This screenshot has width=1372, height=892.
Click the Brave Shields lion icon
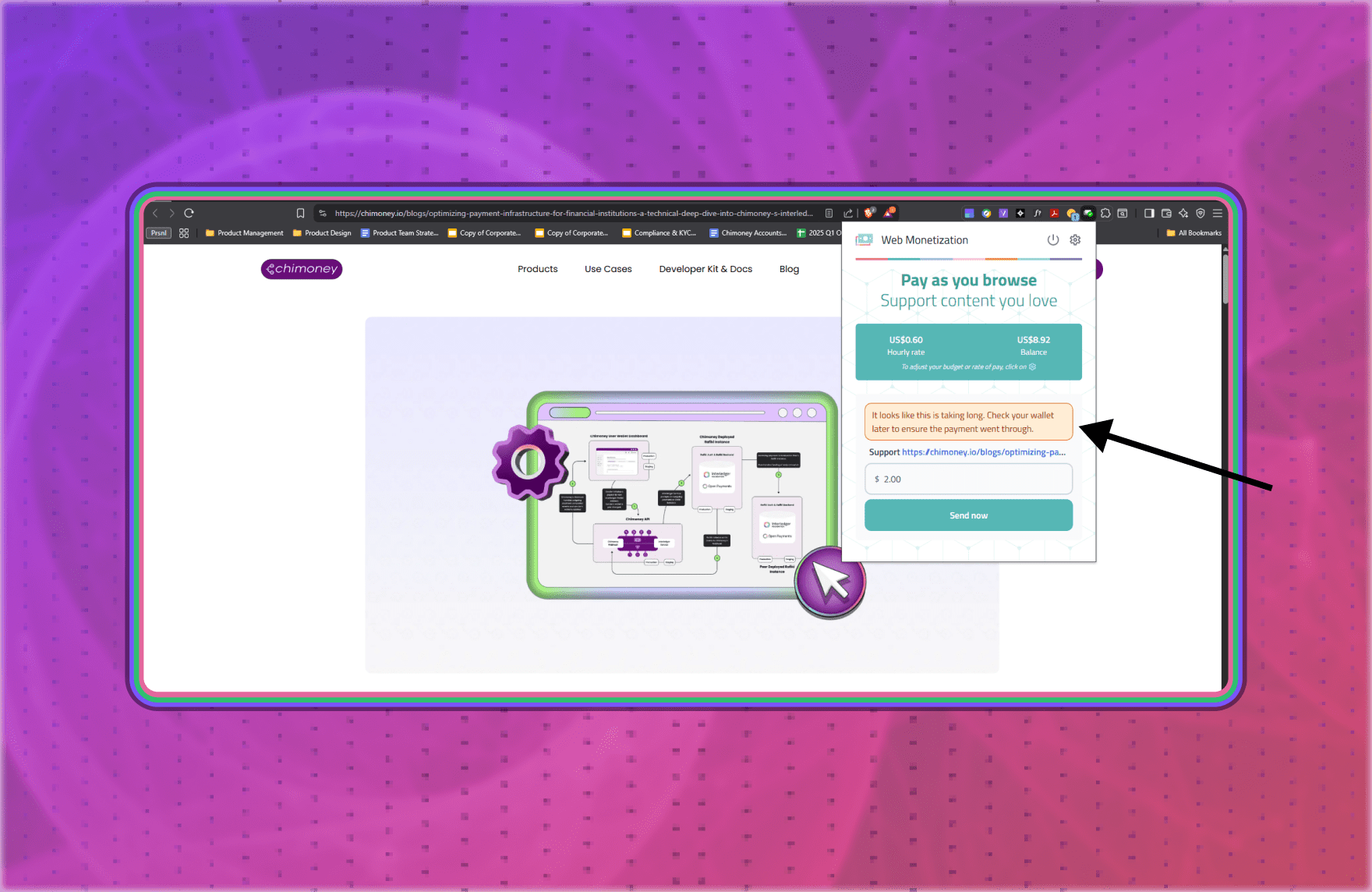(869, 213)
